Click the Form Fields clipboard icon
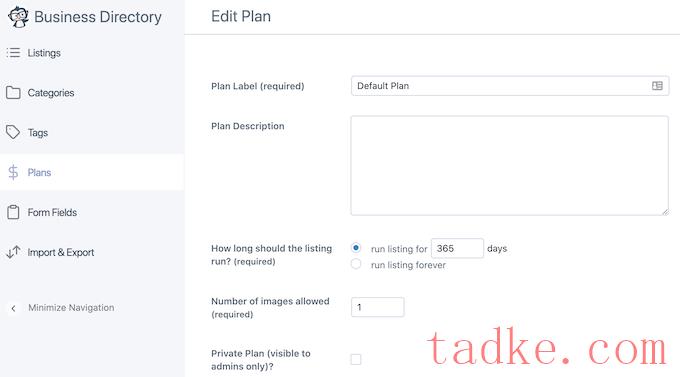This screenshot has width=680, height=377. (13, 212)
